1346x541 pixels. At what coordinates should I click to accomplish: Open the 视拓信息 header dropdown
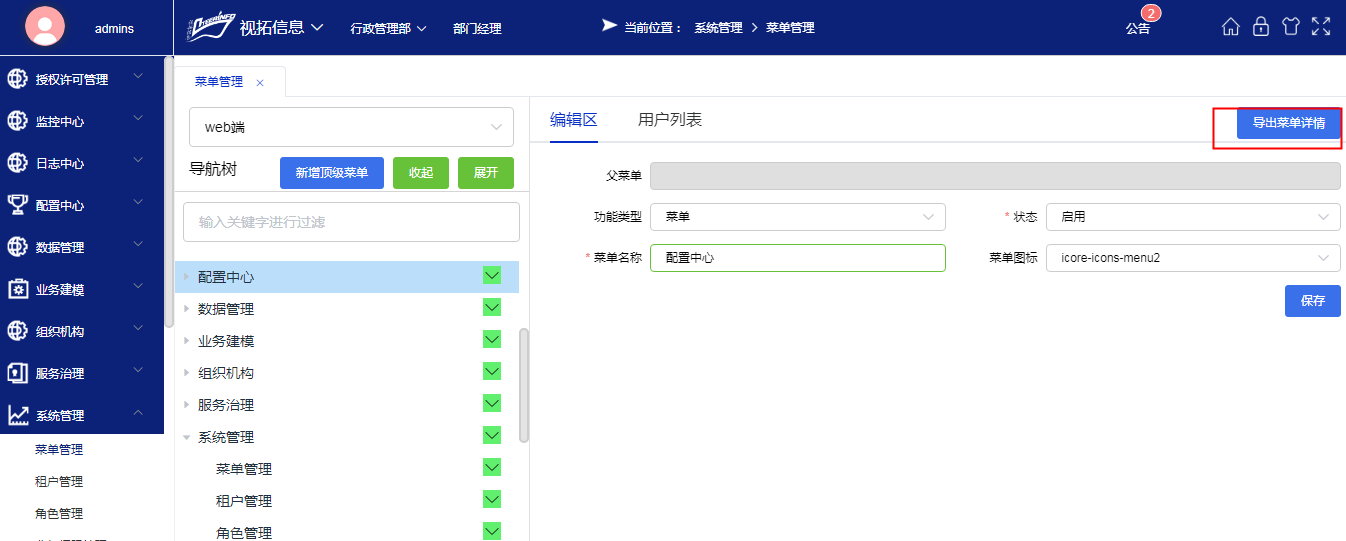click(281, 27)
